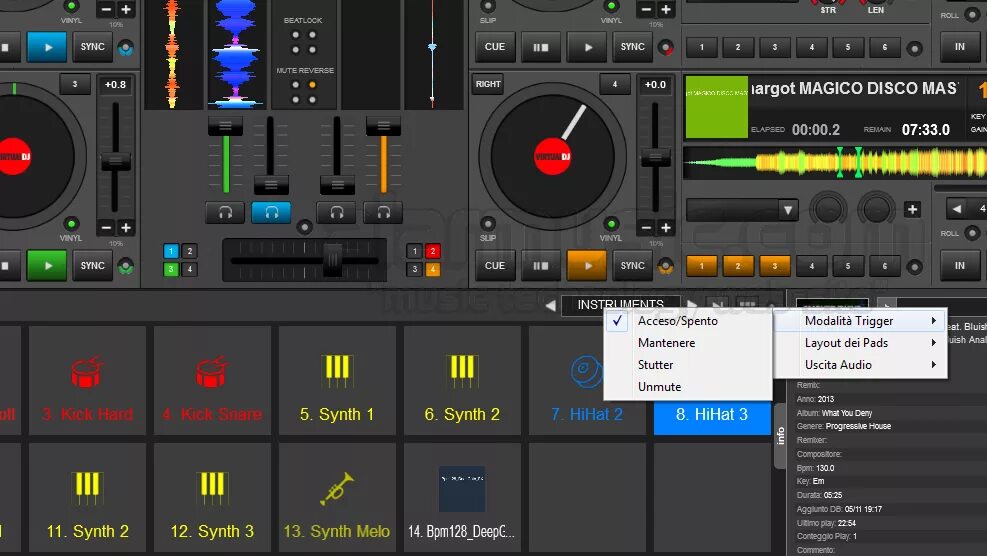Image resolution: width=987 pixels, height=556 pixels.
Task: Click the pitch plus button on deck 4
Action: pyautogui.click(x=666, y=228)
